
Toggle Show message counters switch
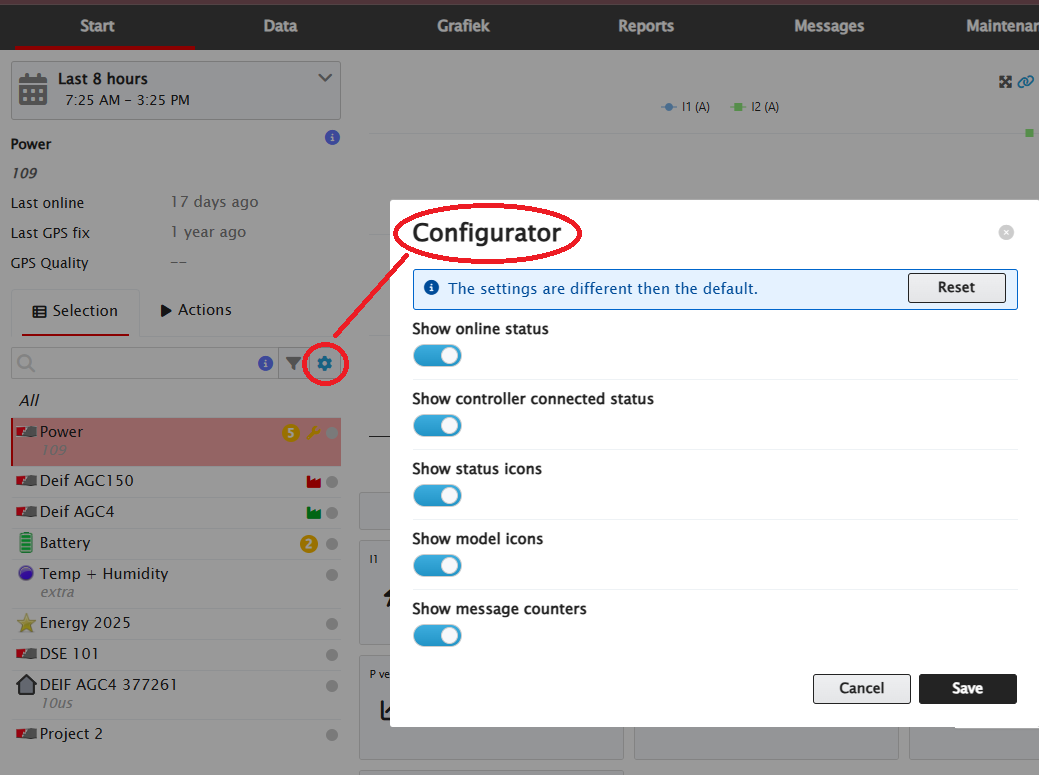click(437, 636)
